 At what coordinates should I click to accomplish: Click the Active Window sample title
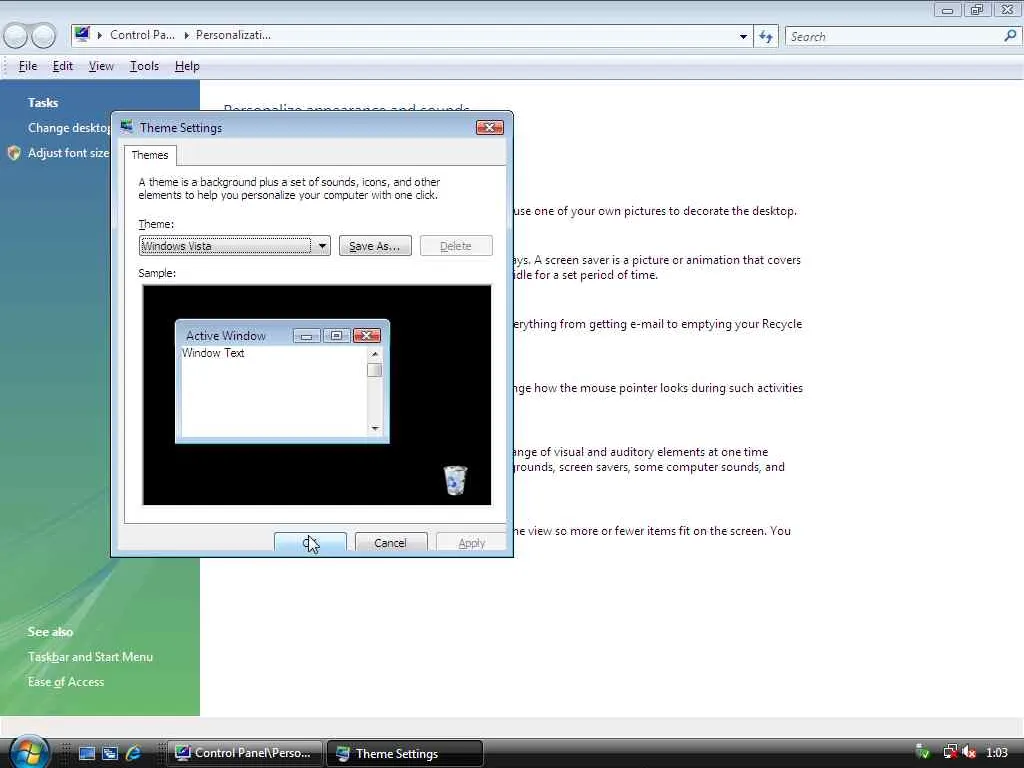tap(226, 336)
